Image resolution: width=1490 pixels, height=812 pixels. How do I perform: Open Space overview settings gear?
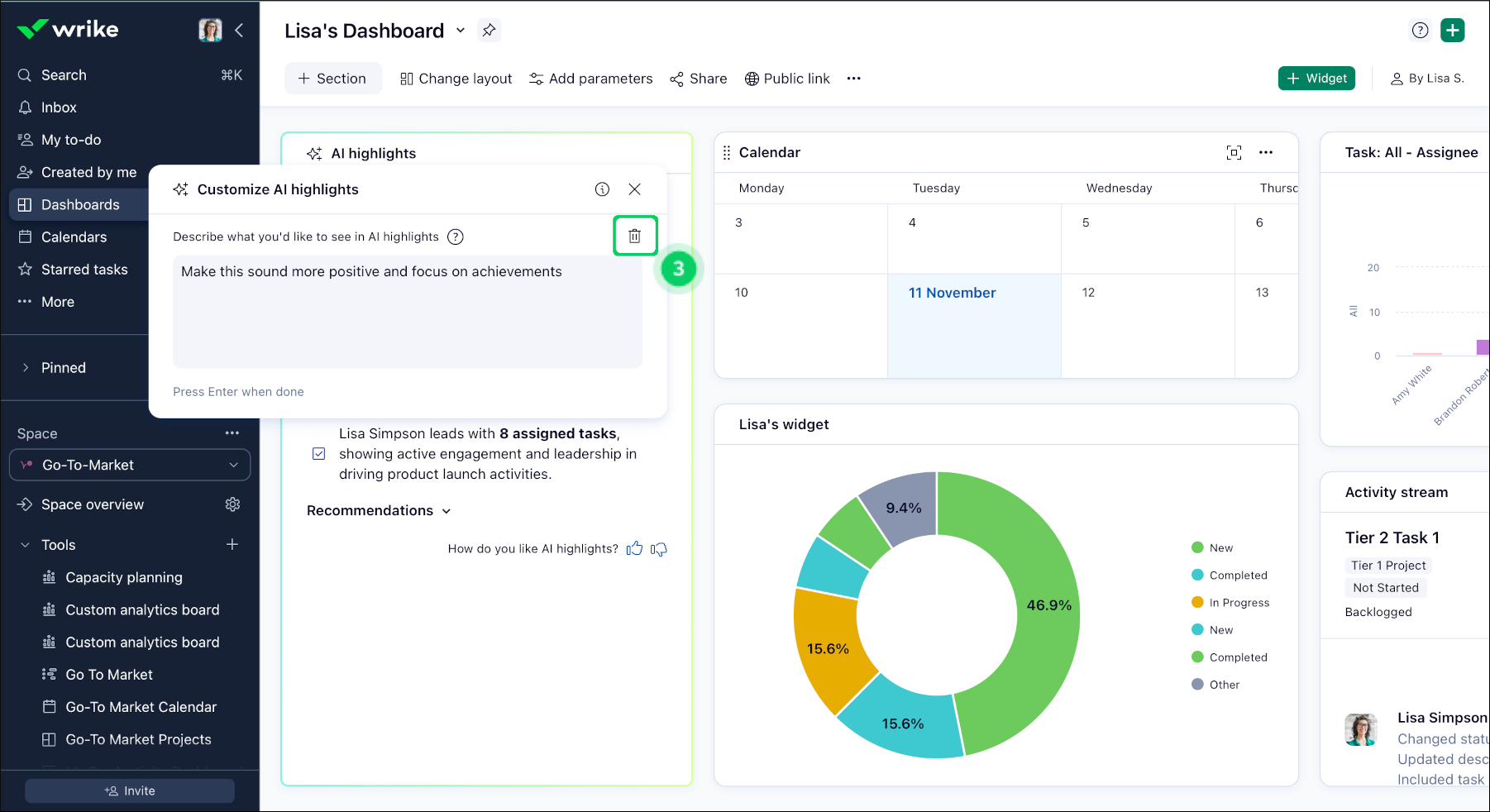tap(232, 504)
